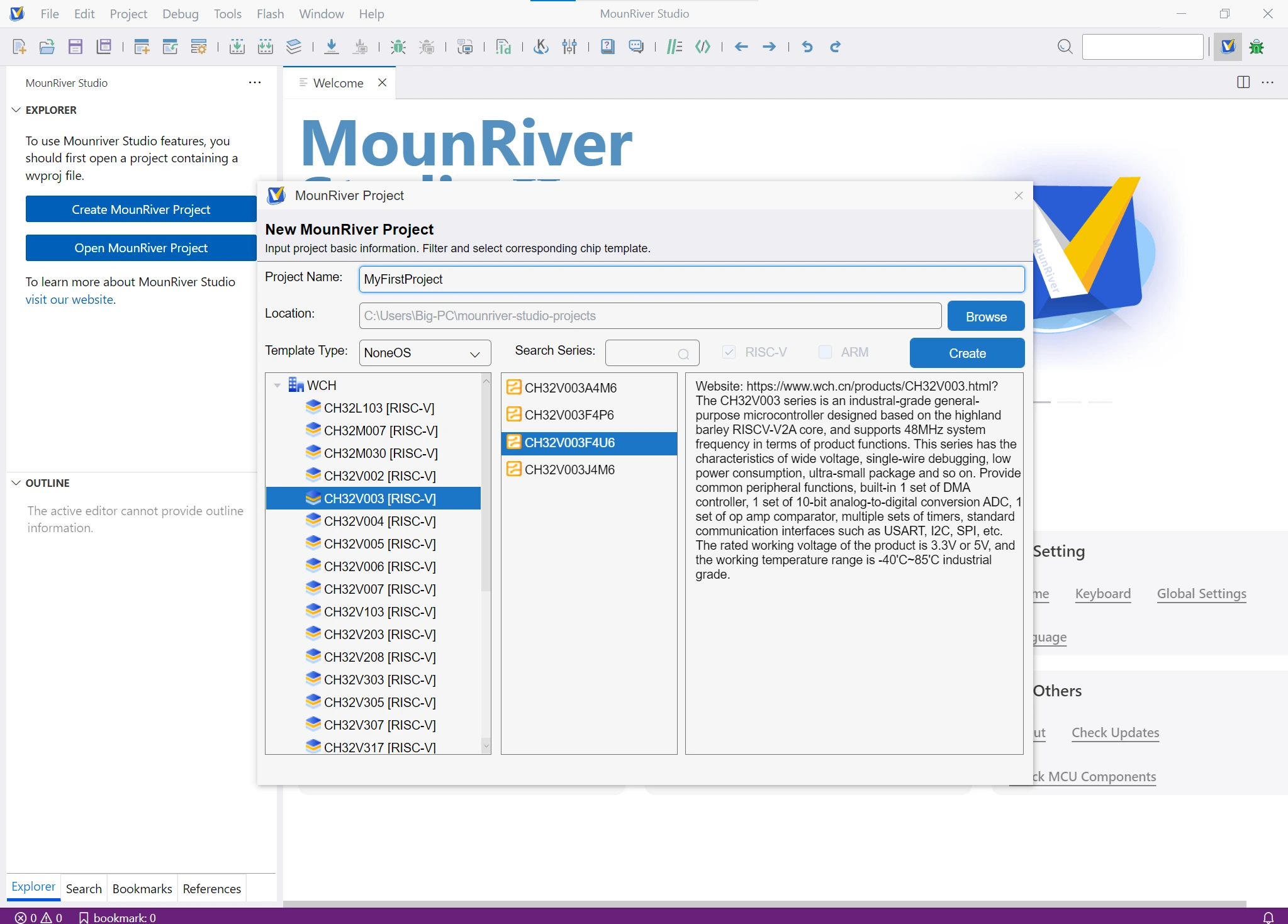Toggle the RISC-V checkbox
The image size is (1288, 924).
[729, 352]
